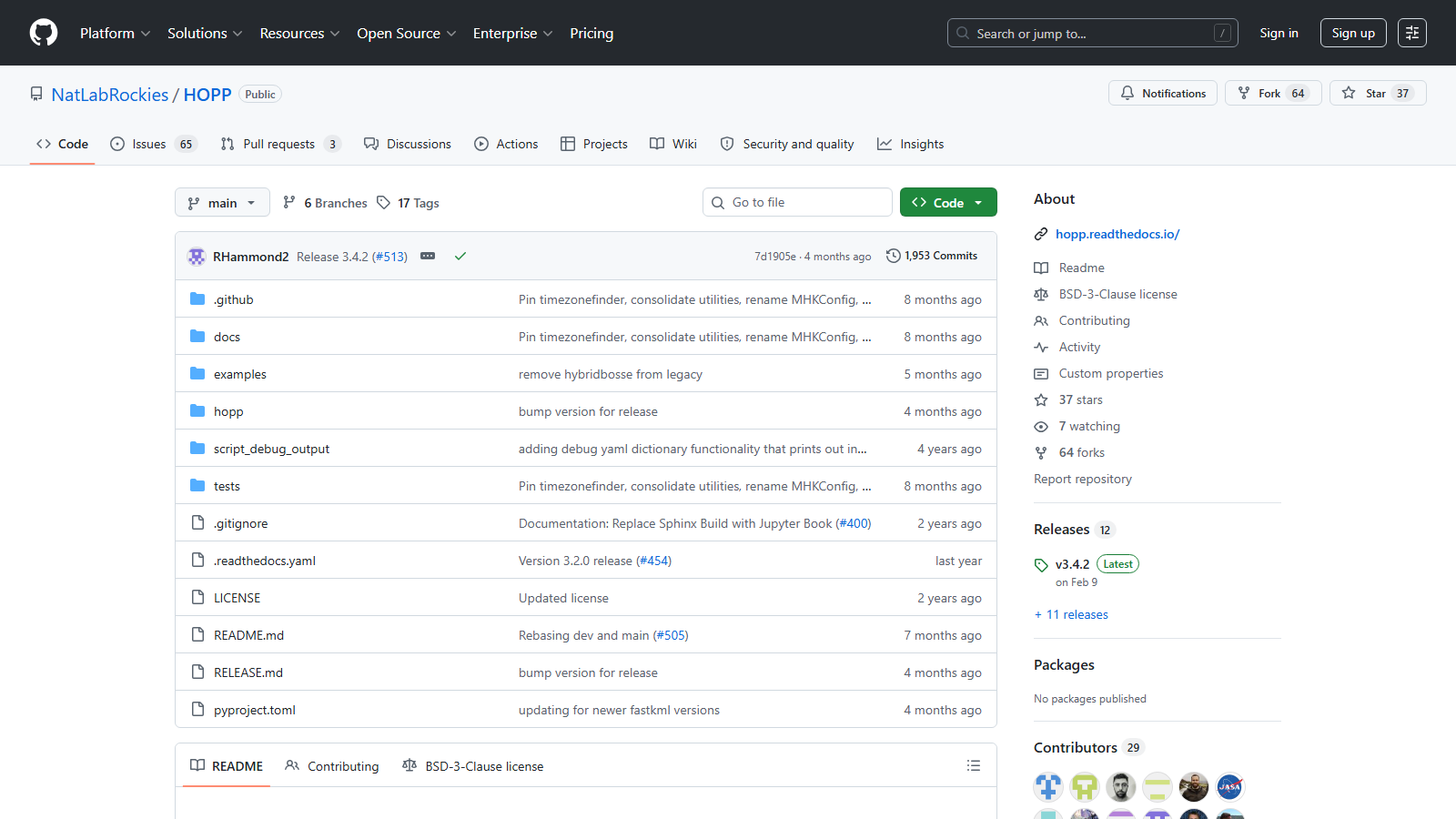
Task: Open the green Code dropdown button
Action: coord(948,202)
